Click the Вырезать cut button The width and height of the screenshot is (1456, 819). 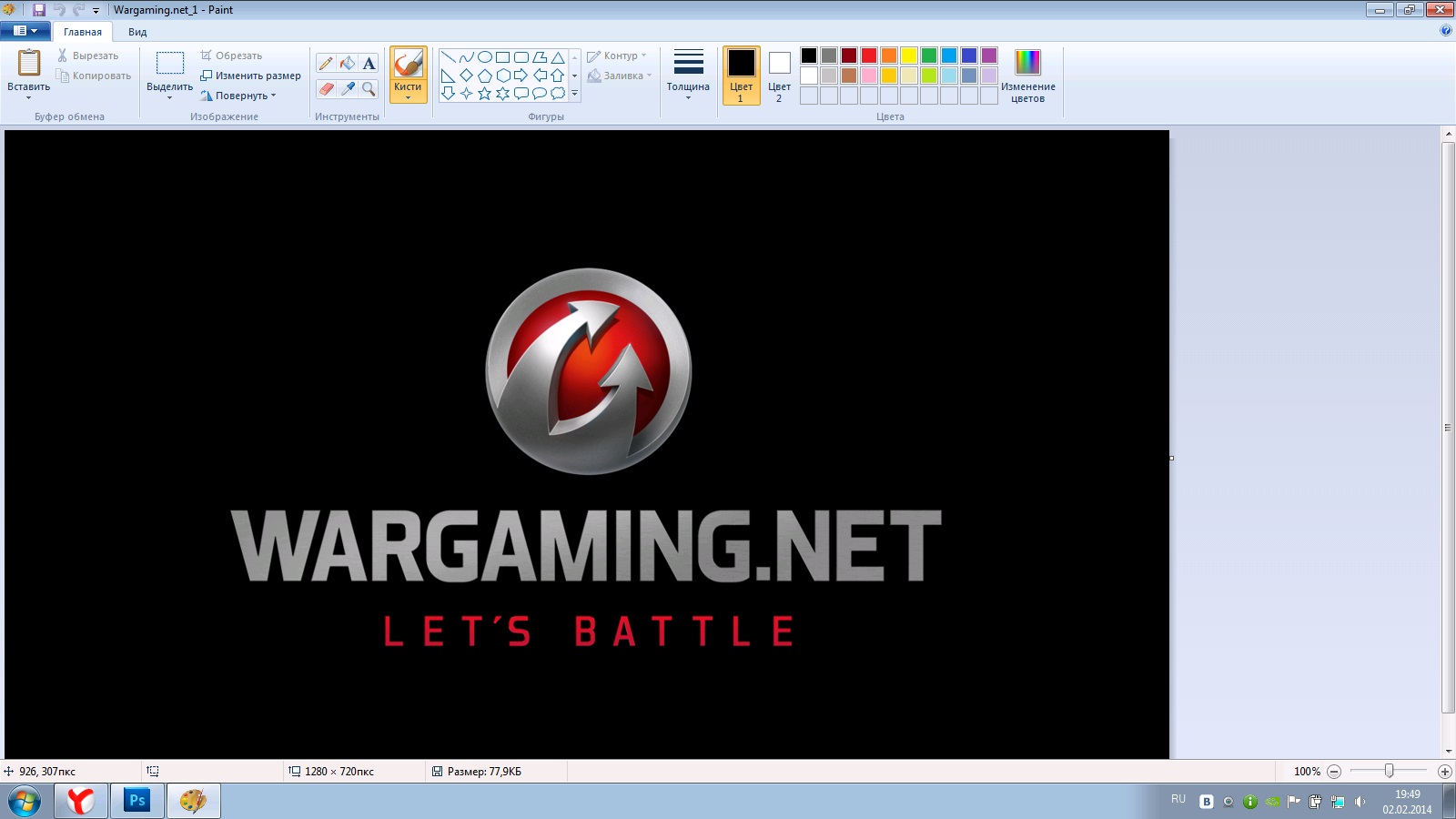tap(87, 56)
